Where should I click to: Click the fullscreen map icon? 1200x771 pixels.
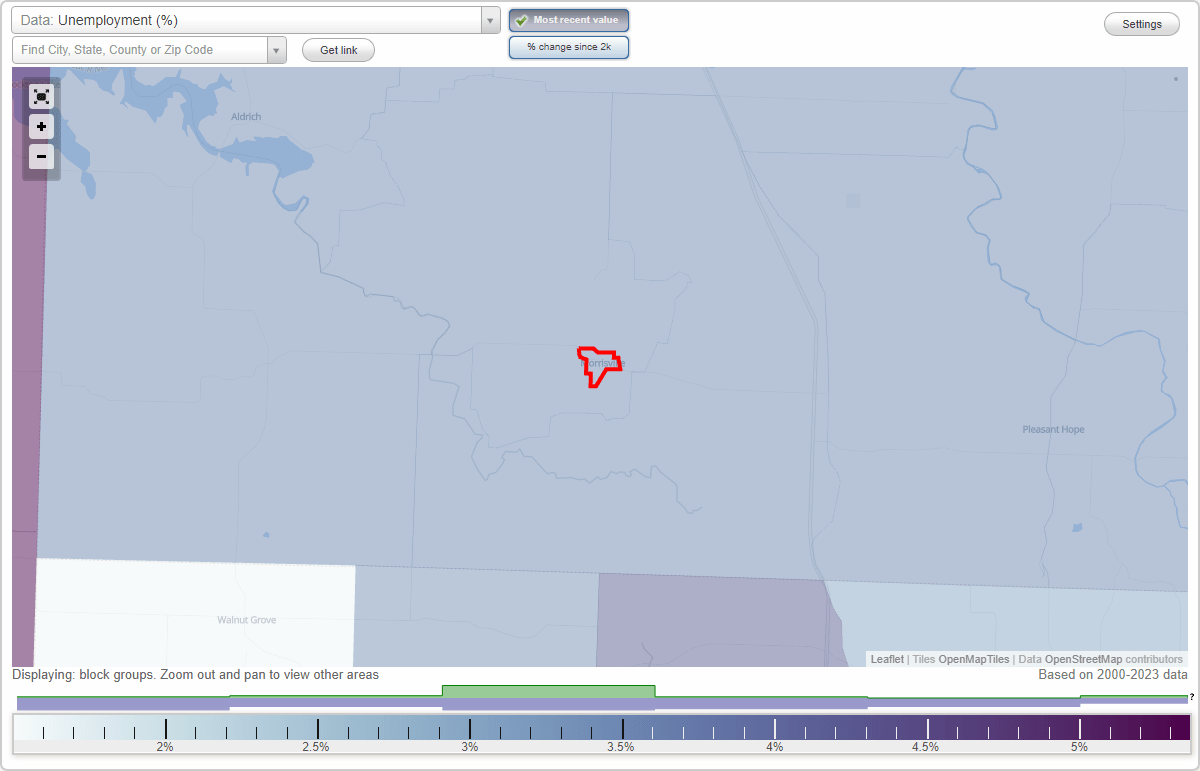point(41,96)
